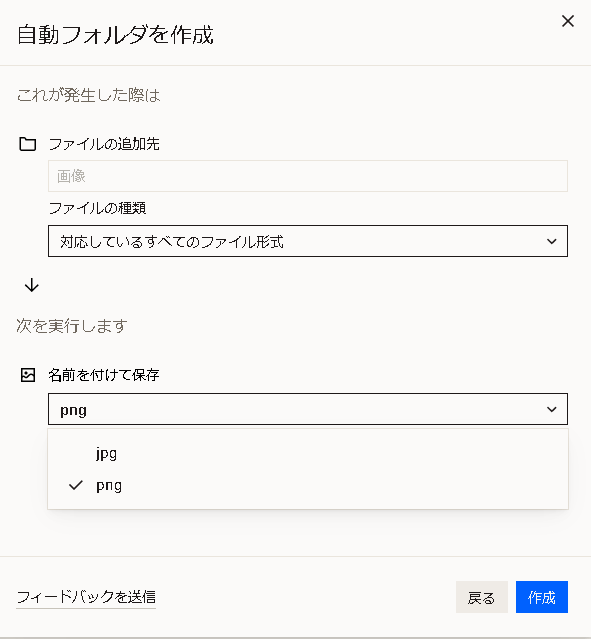Screen dimensions: 591x639
Task: Click the folder icon beside ファイルの追加先
Action: click(28, 144)
